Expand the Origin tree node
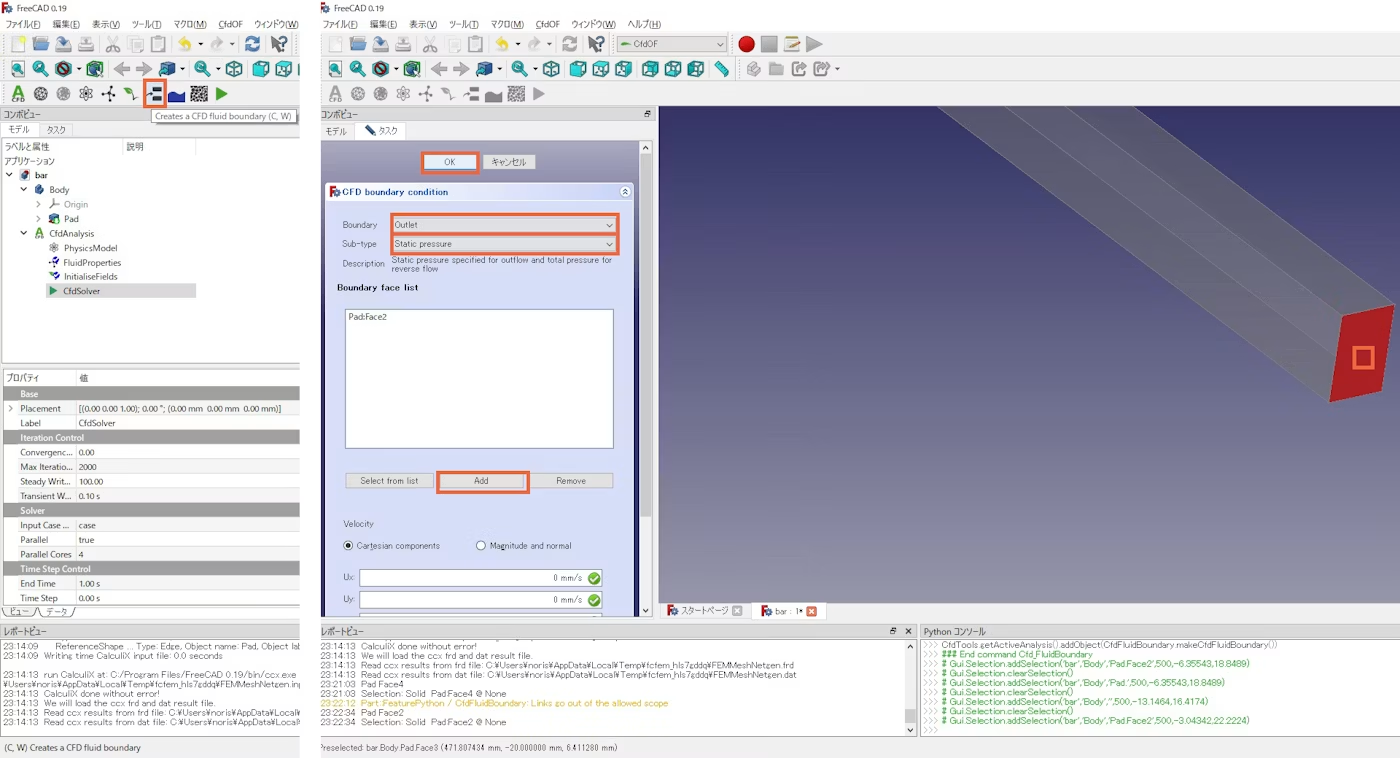 [38, 204]
